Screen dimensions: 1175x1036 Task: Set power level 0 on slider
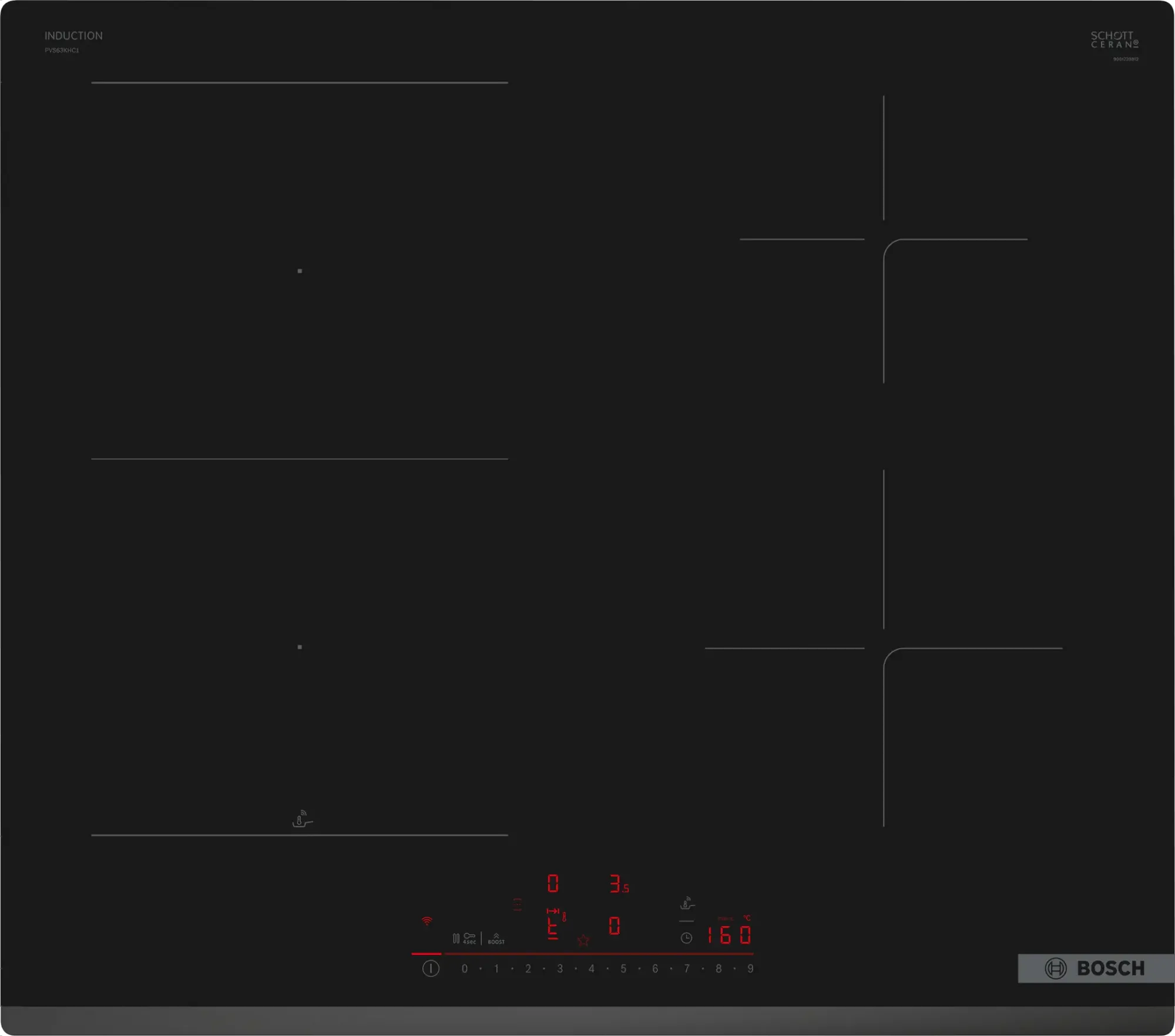coord(465,968)
